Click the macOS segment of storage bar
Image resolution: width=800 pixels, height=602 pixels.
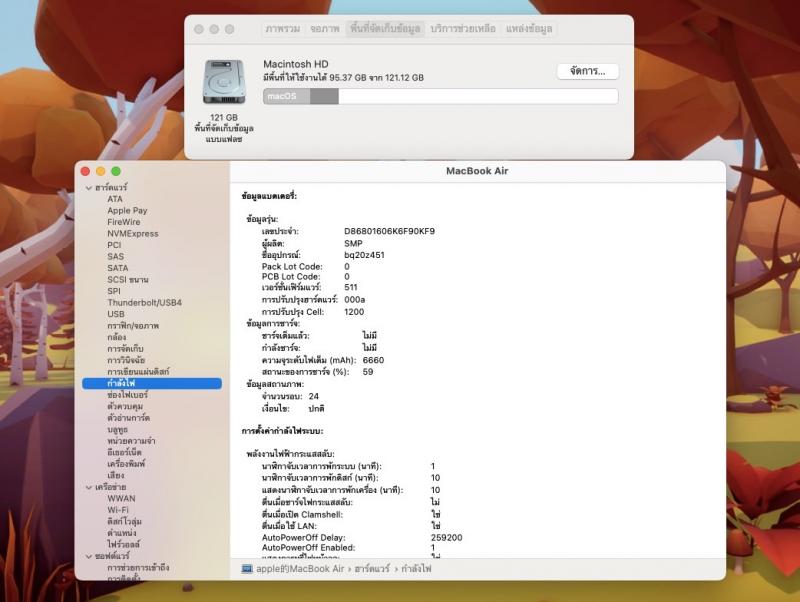287,96
